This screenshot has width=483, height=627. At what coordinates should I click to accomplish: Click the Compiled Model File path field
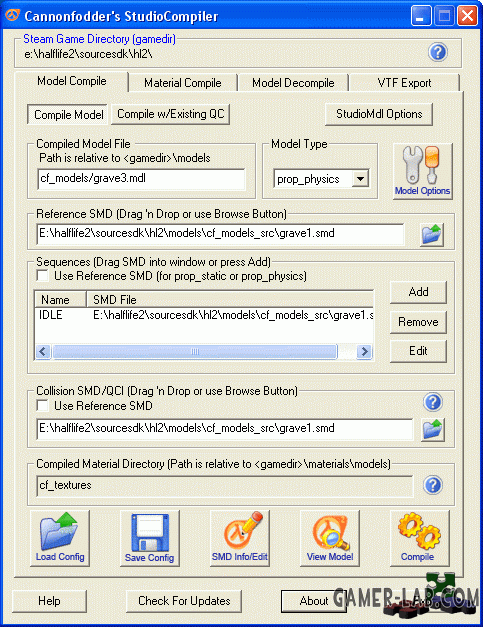click(141, 179)
